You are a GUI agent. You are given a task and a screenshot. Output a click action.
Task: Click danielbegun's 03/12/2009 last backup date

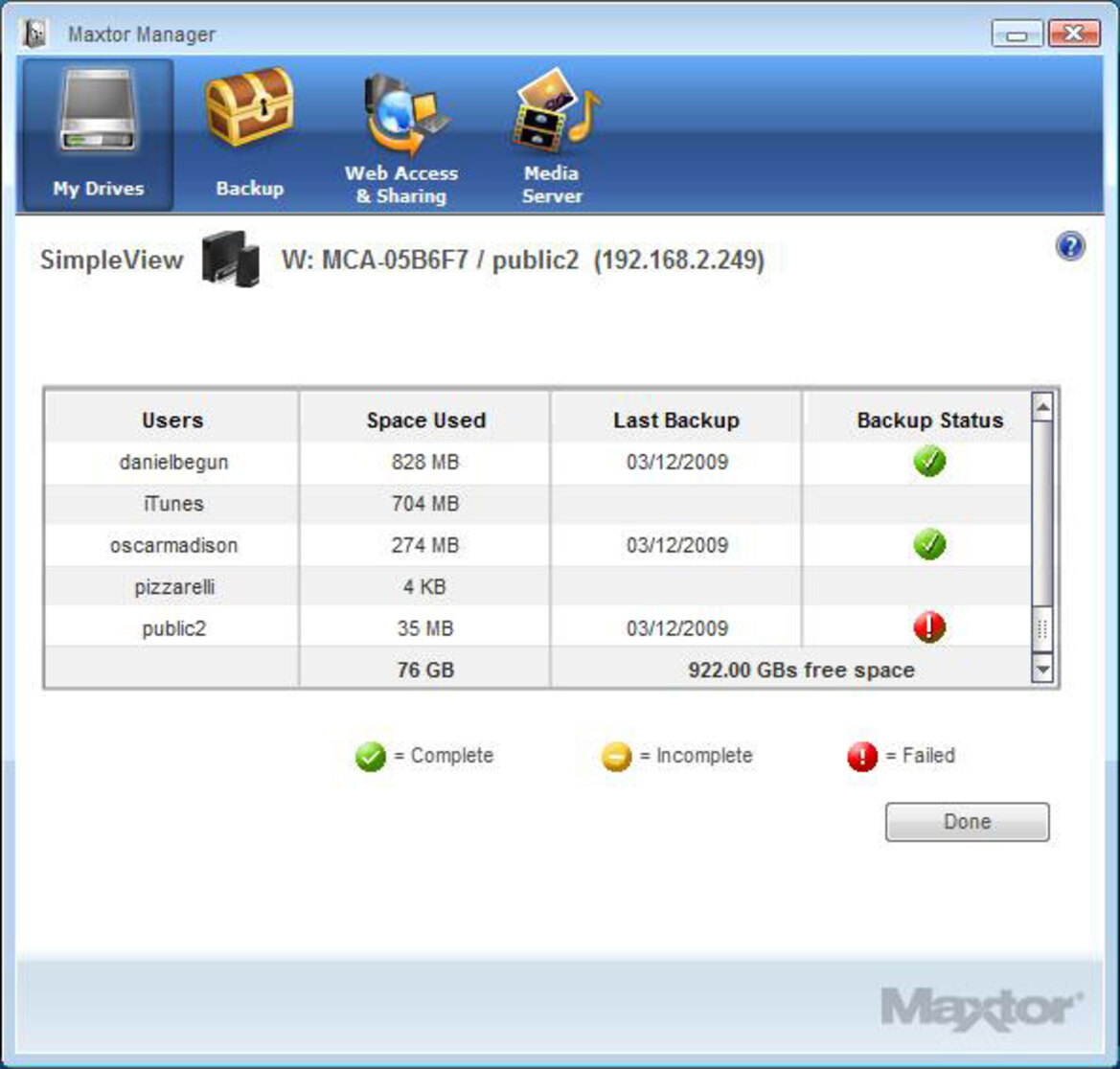click(x=677, y=462)
